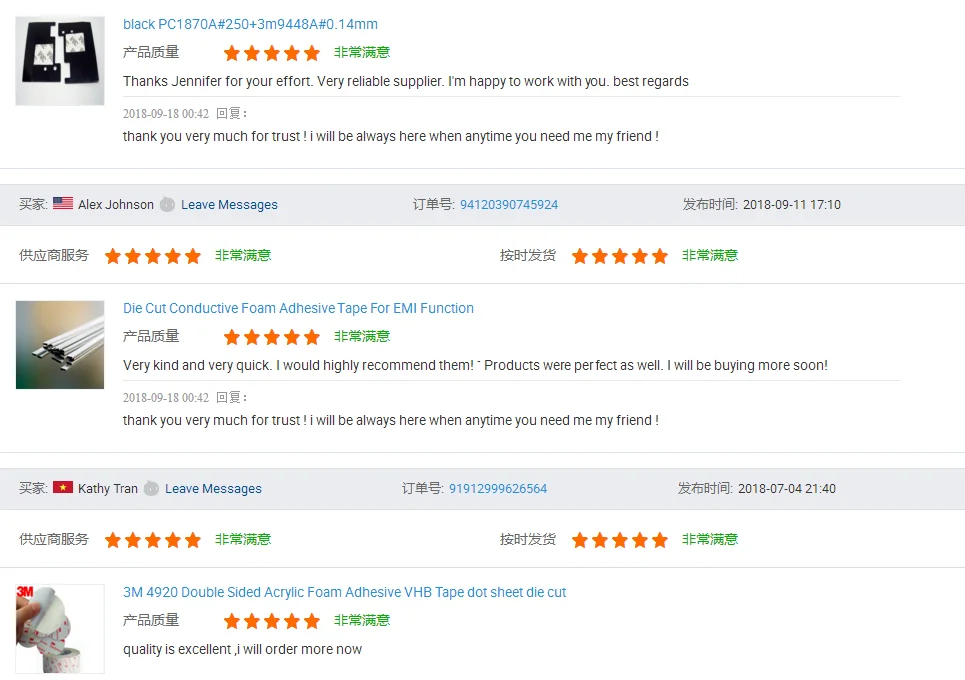Click the buyer name Alex Johnson

[116, 204]
